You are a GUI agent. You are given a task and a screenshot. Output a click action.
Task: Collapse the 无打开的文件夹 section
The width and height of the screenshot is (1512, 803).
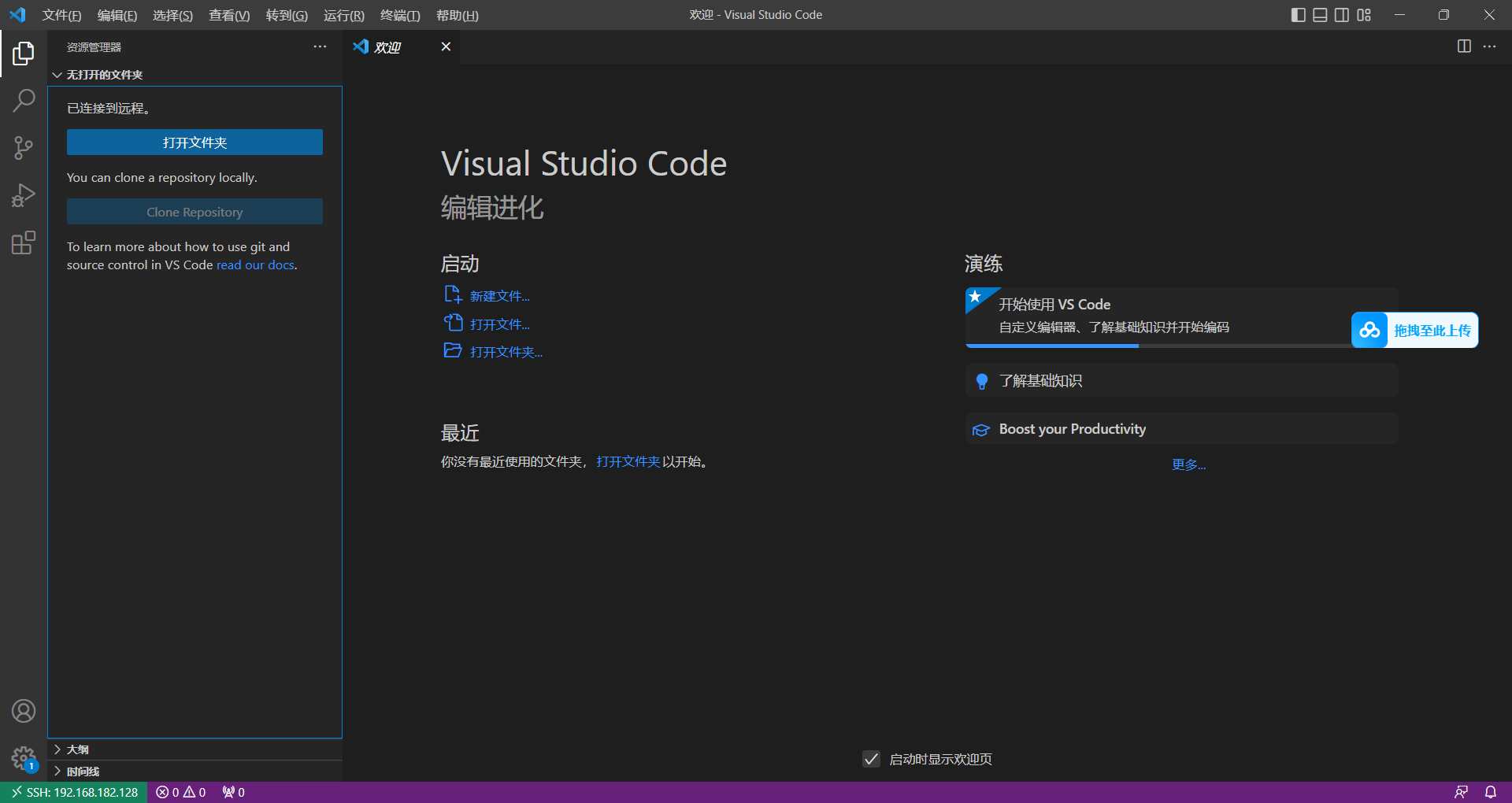[195, 75]
